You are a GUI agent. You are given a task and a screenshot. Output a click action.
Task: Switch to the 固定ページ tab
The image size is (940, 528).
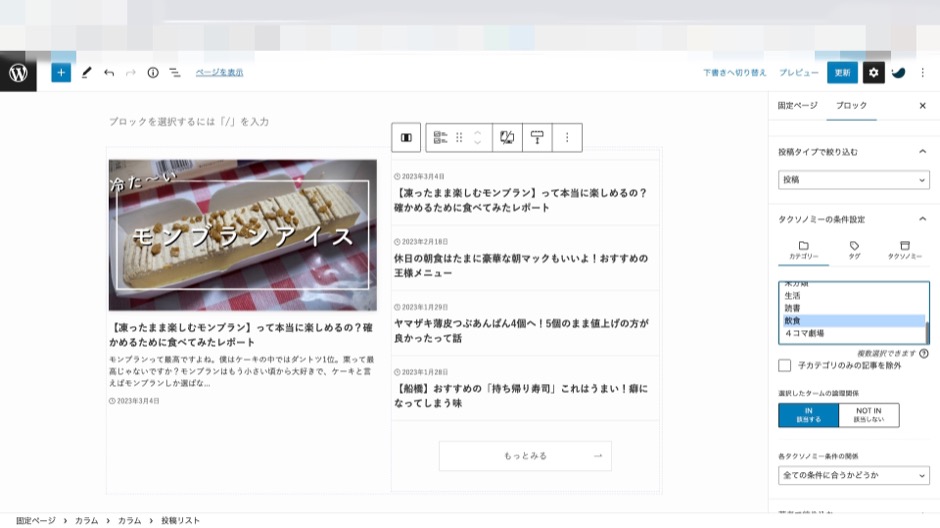click(x=797, y=105)
